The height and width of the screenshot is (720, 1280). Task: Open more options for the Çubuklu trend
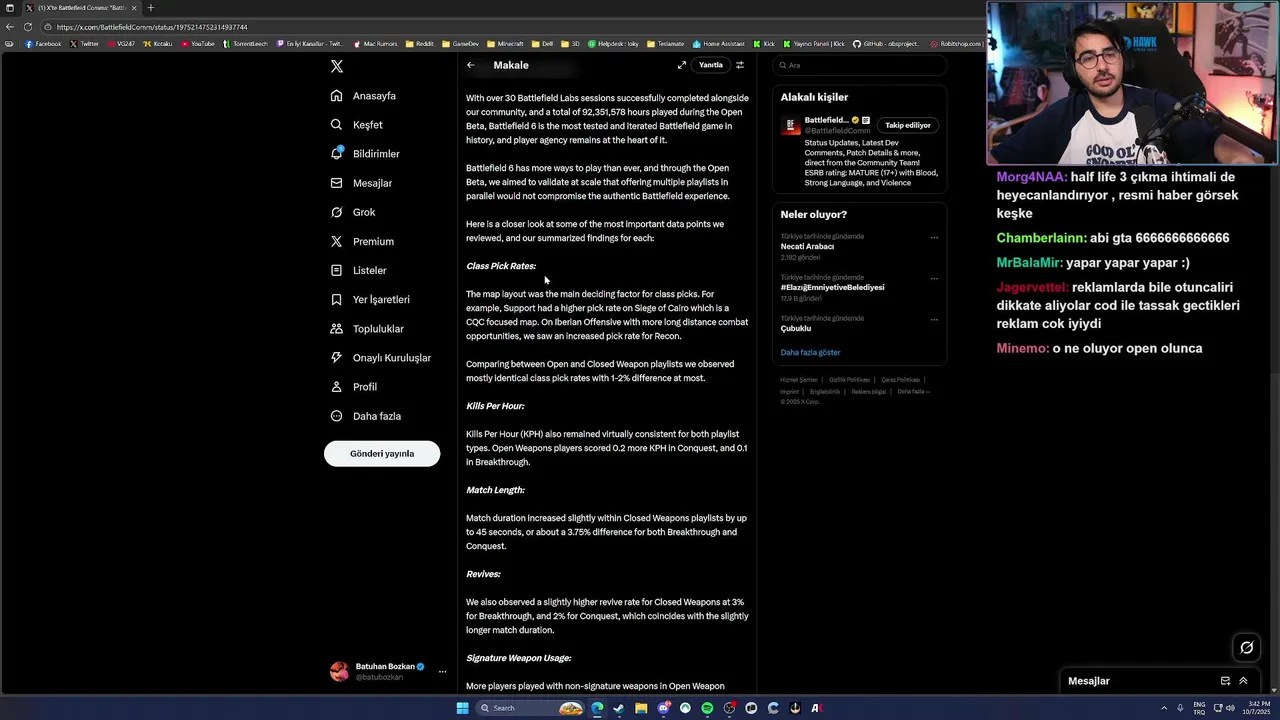click(934, 320)
